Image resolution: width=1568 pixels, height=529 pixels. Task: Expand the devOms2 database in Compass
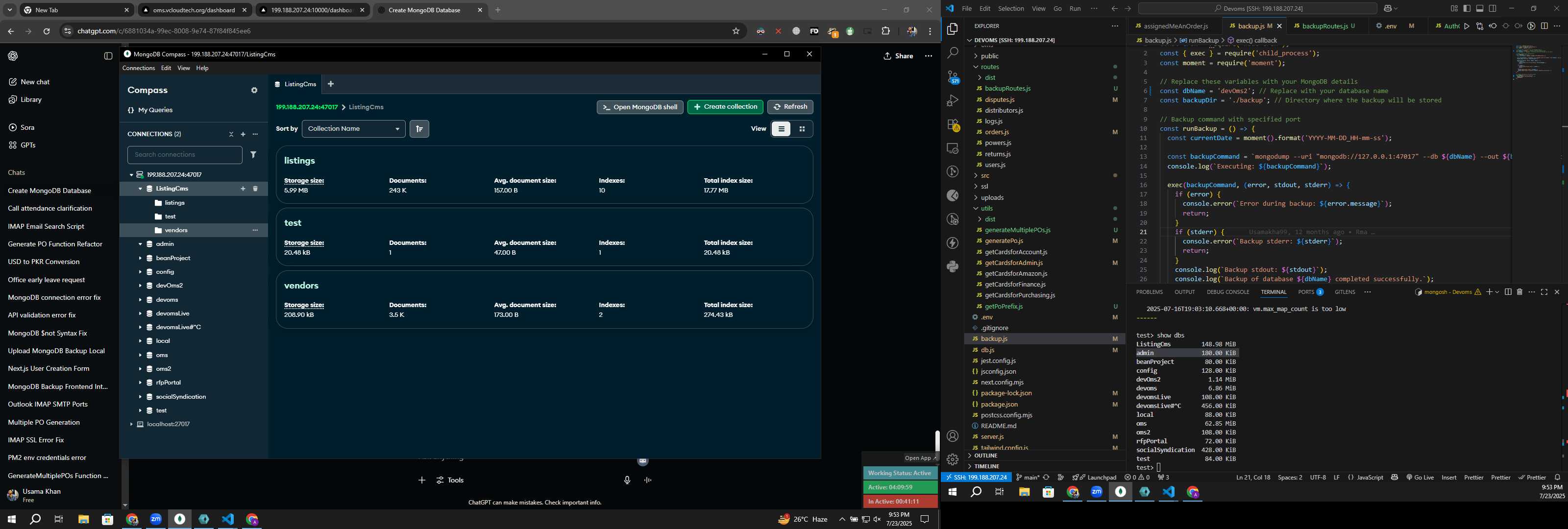point(140,286)
